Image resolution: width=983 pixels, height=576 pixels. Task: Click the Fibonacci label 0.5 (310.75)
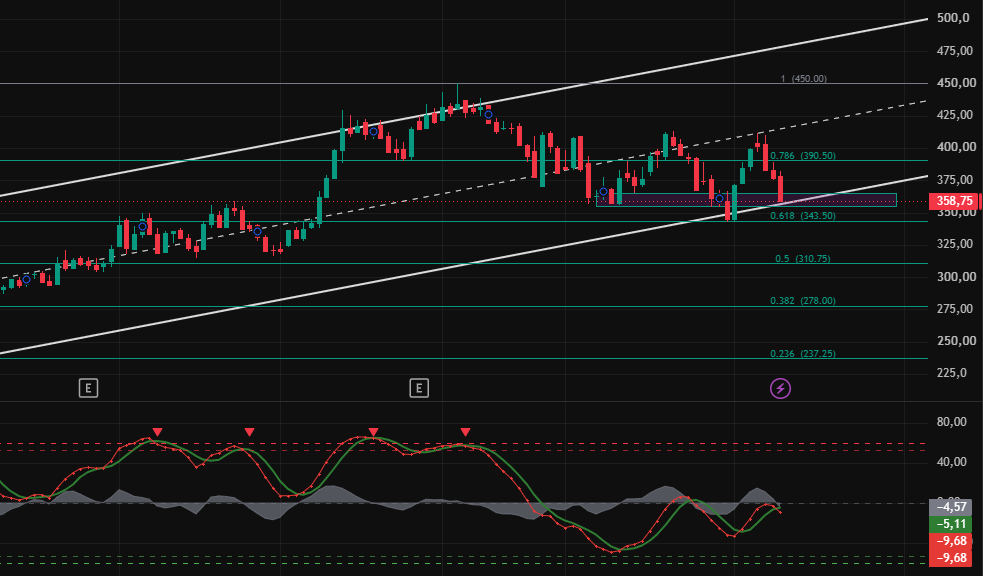pyautogui.click(x=803, y=258)
